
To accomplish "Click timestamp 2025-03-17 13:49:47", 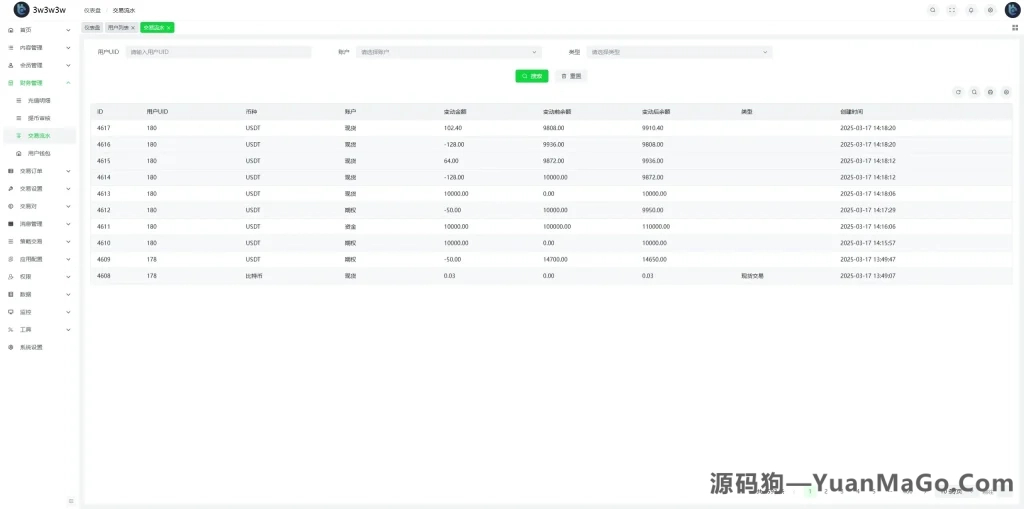I will [x=868, y=259].
